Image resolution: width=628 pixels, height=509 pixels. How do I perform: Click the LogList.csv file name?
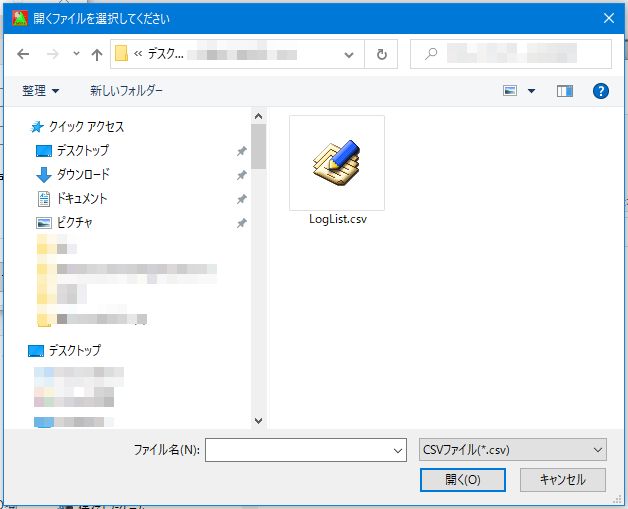338,219
